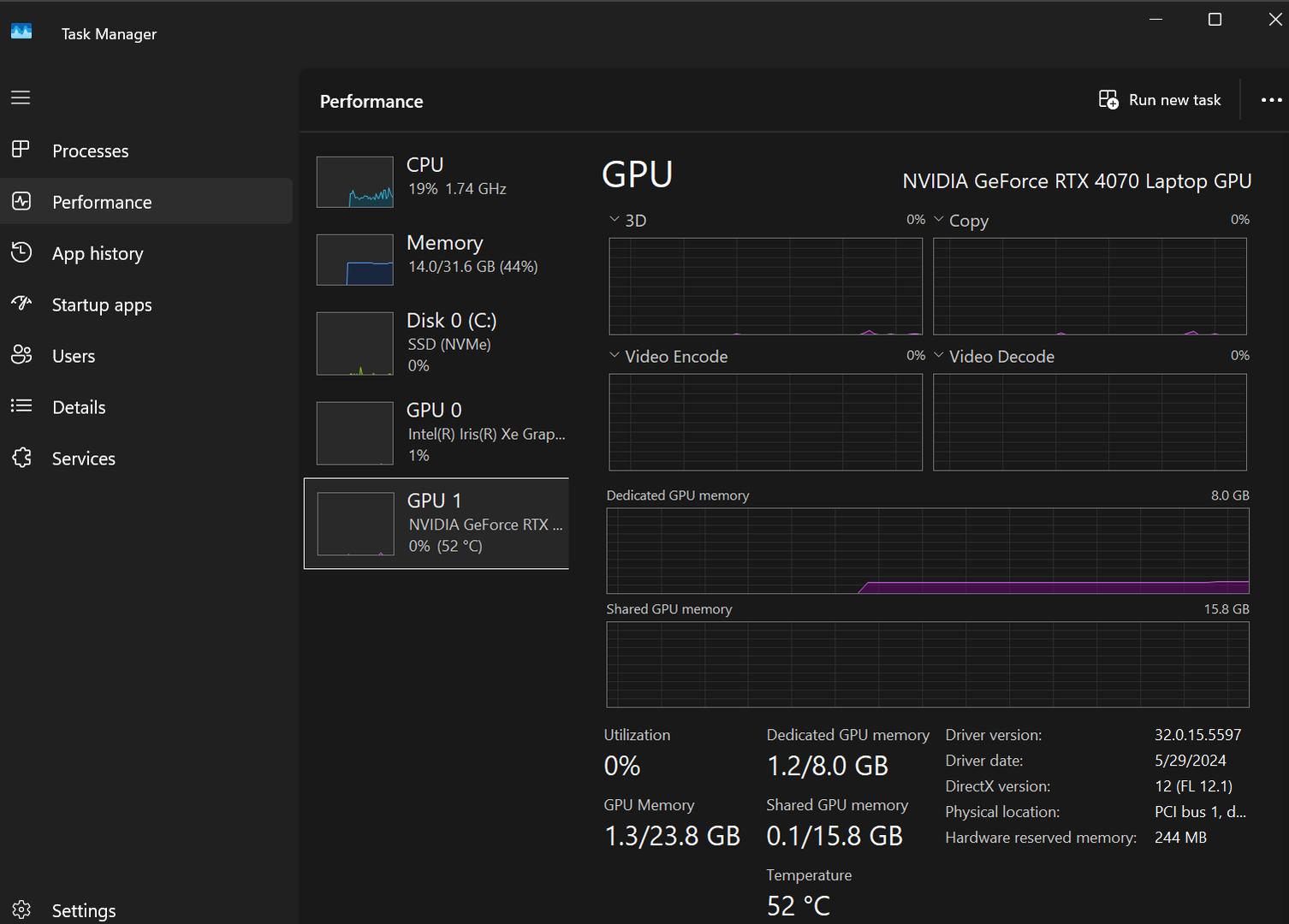
Task: Open the Processes page icon
Action: (x=21, y=150)
